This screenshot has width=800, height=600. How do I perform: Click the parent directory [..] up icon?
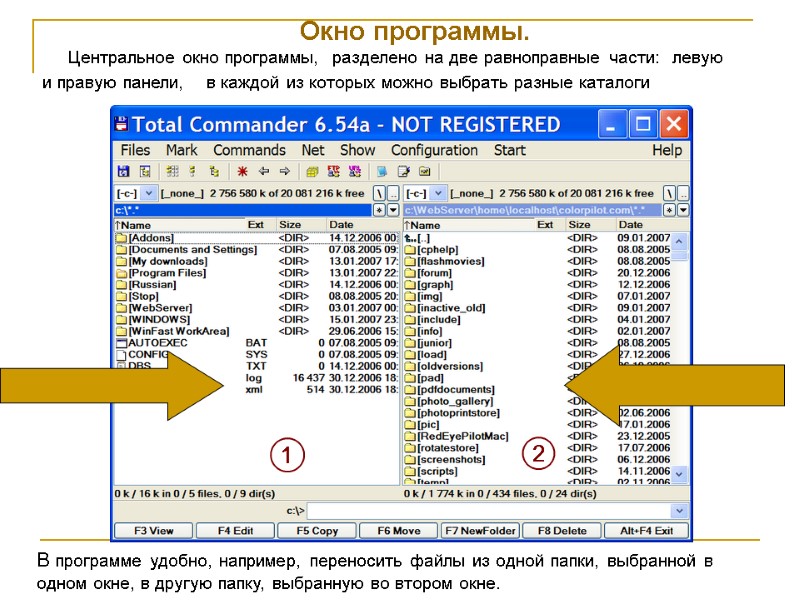click(x=410, y=238)
